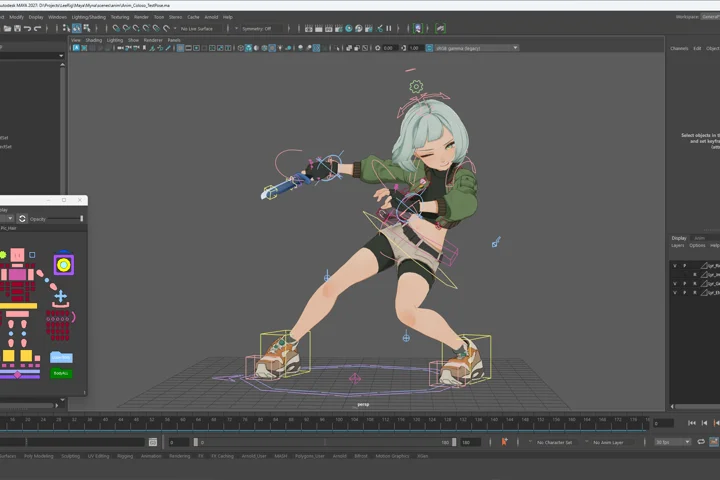
Task: Open the Symmetry: Off dropdown
Action: point(259,28)
